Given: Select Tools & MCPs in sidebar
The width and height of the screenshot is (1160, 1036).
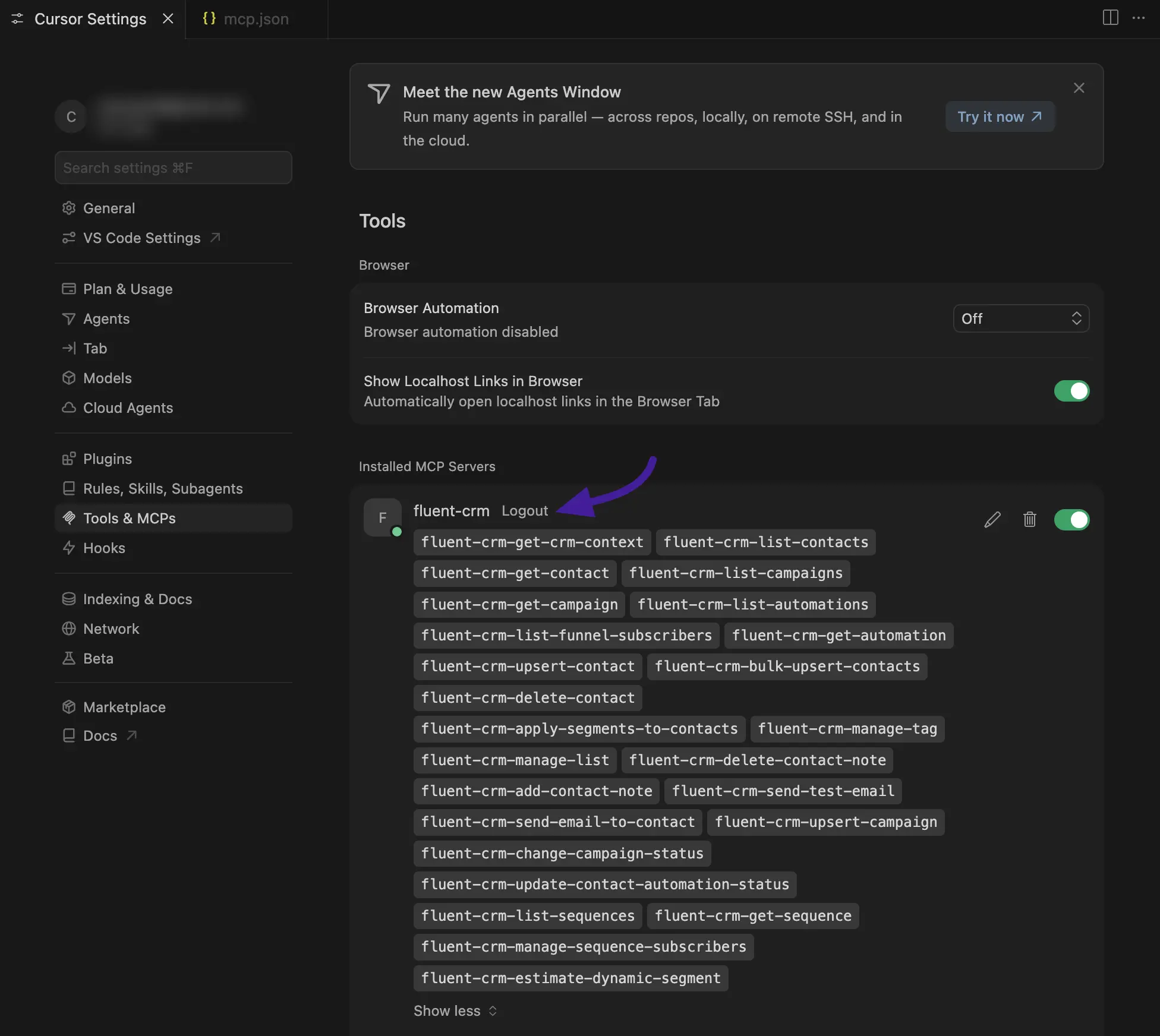Looking at the screenshot, I should pos(174,518).
